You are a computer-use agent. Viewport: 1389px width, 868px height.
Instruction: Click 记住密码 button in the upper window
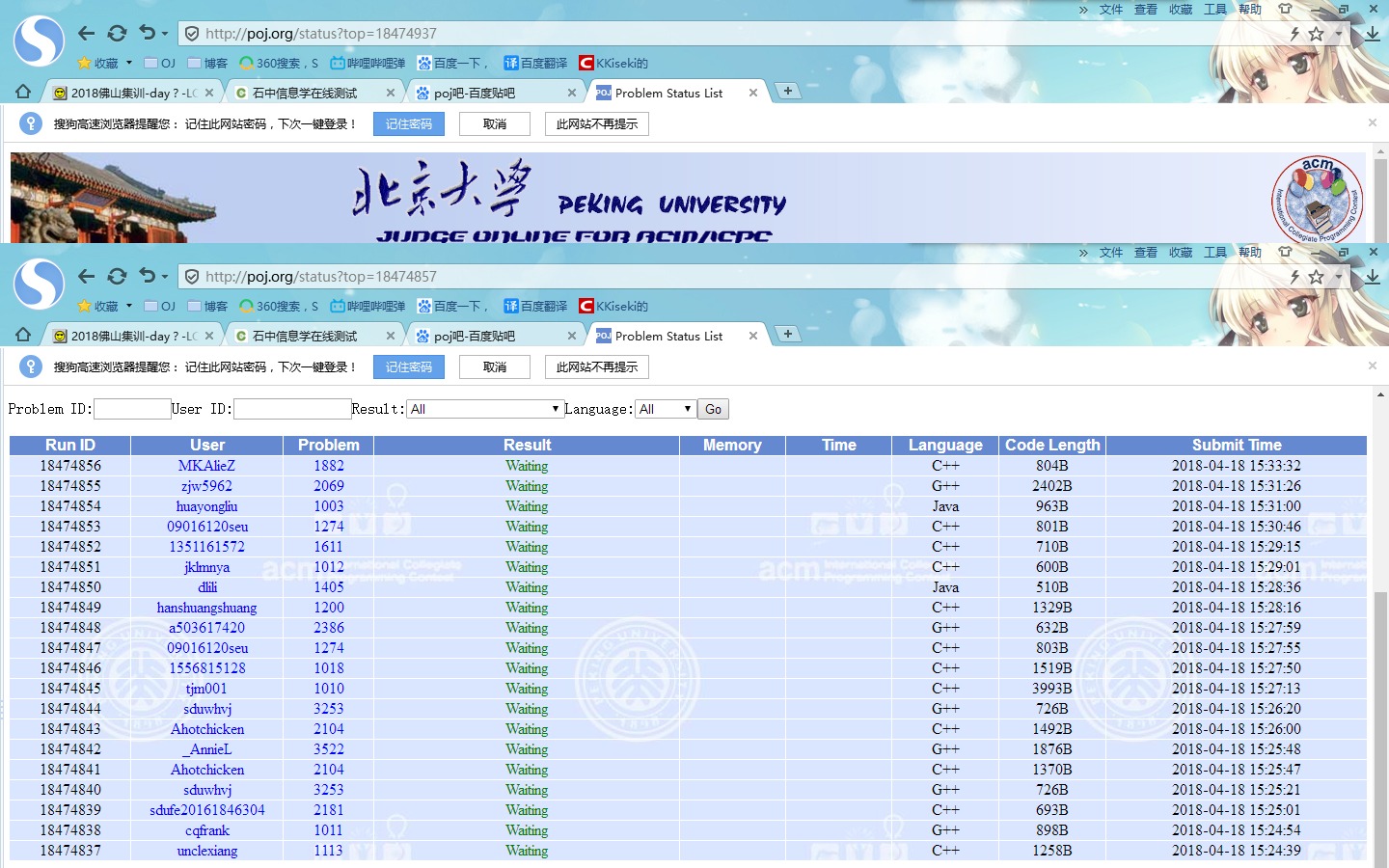point(409,124)
